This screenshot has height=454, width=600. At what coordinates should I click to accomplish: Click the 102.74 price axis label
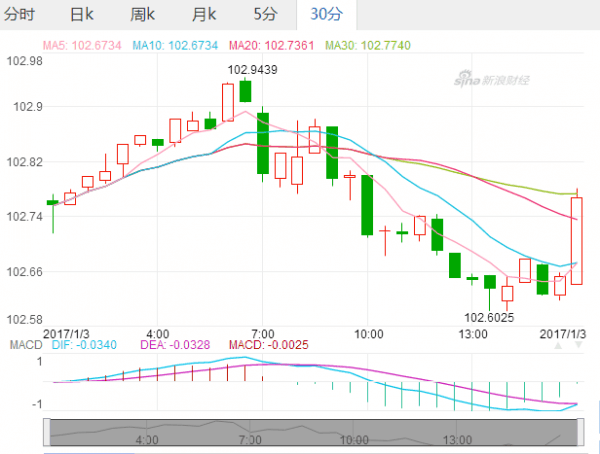pos(25,217)
